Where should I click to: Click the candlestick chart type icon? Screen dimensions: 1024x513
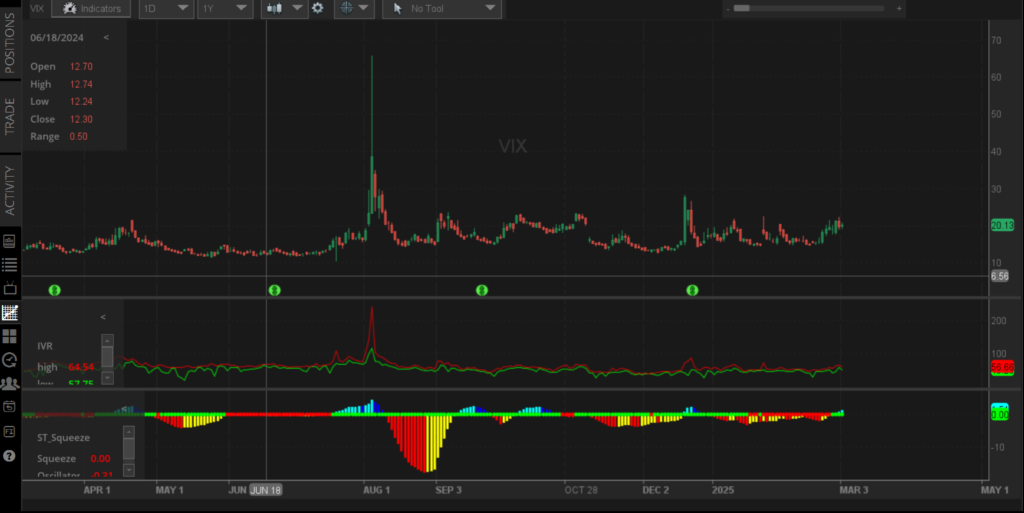(273, 8)
